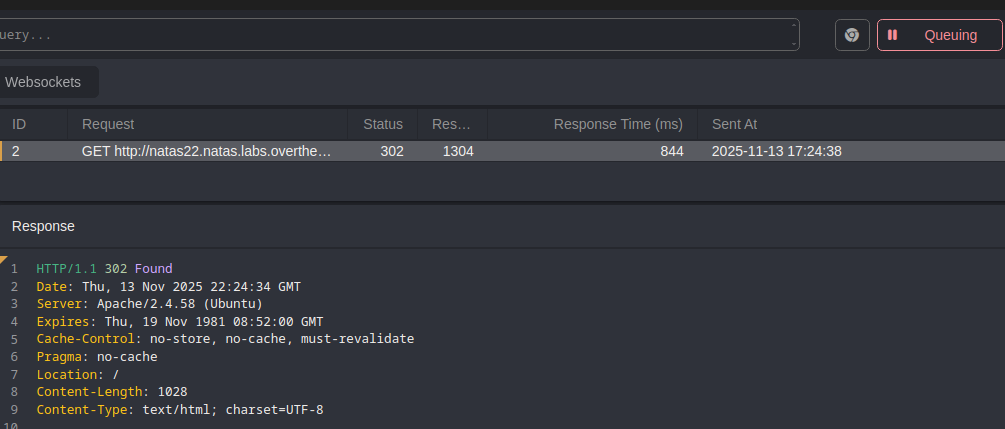The image size is (1005, 429).
Task: Click the Content-Type header line
Action: tap(180, 410)
